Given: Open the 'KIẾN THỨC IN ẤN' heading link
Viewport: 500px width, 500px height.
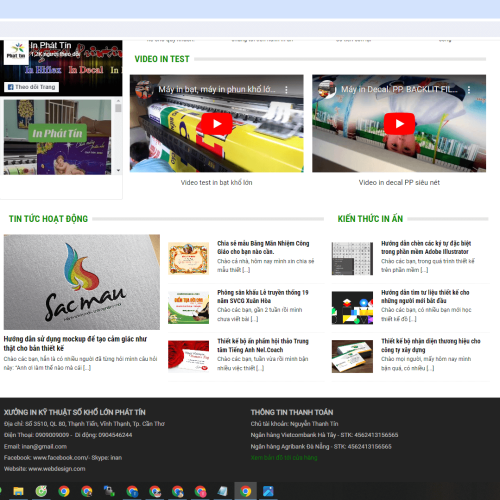Looking at the screenshot, I should 370,219.
